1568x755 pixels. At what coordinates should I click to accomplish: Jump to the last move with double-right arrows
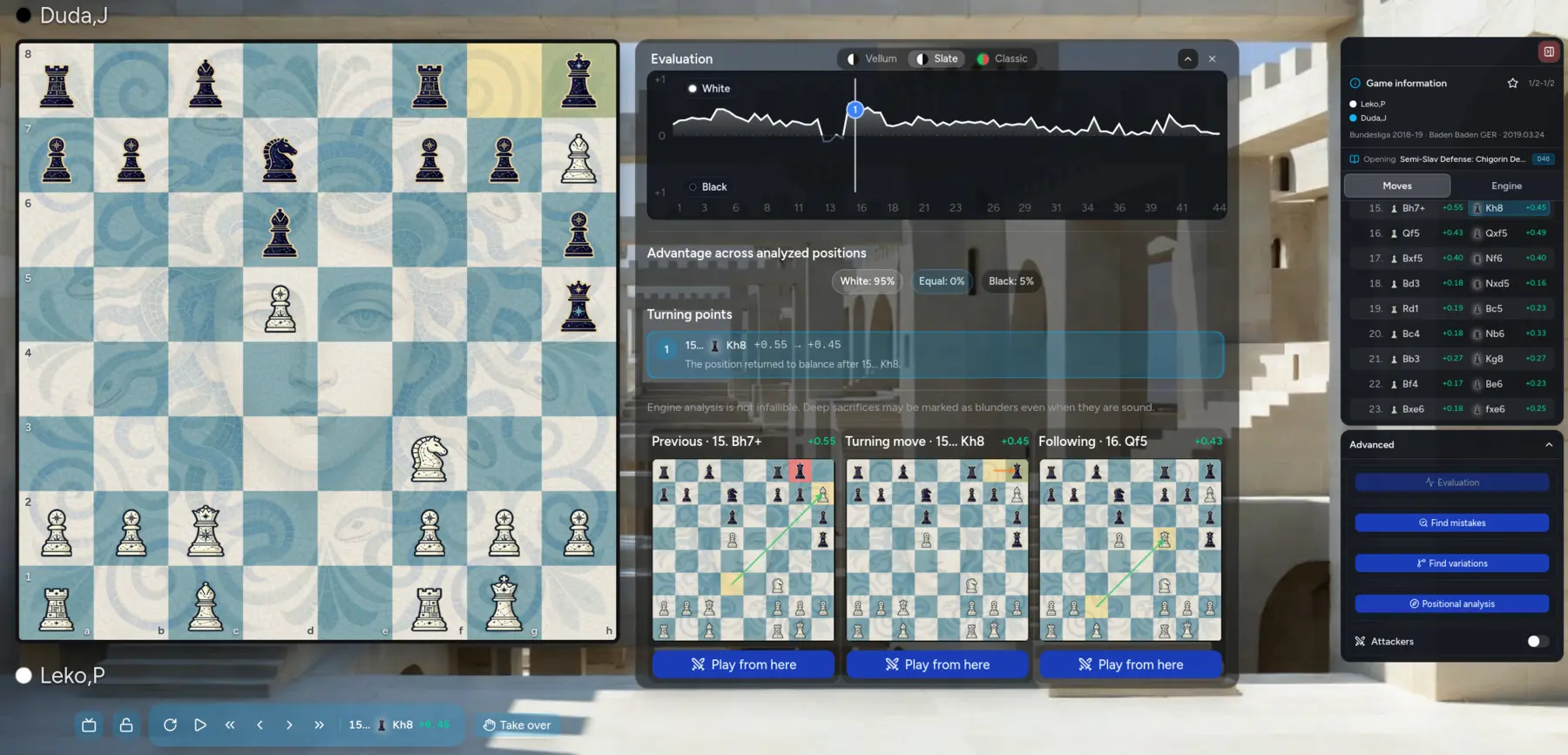pos(319,725)
